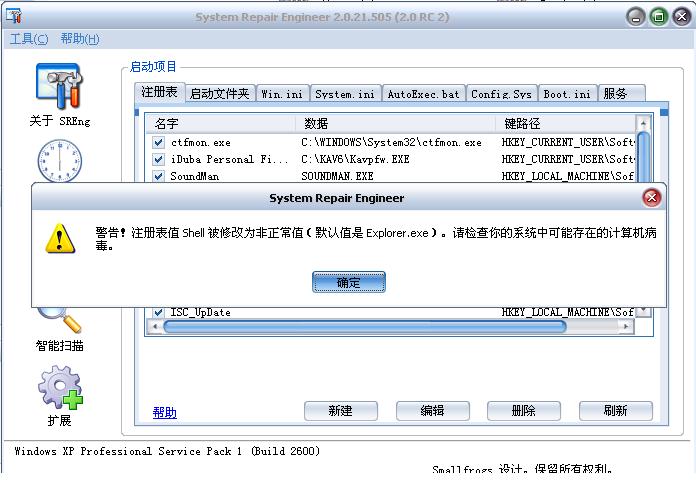Click the list's scroll down arrow

point(643,312)
